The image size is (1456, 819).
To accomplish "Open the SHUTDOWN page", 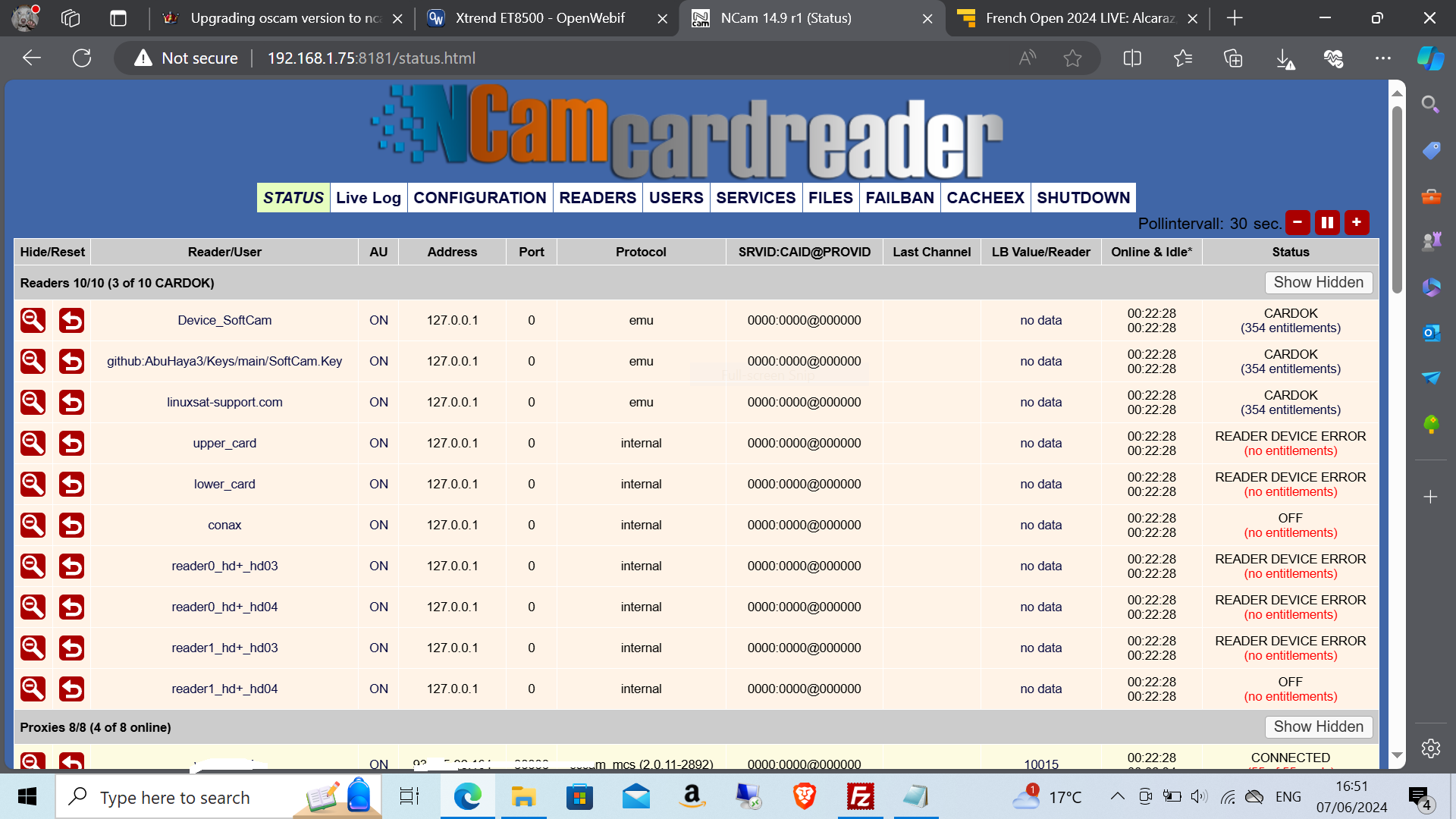I will 1084,198.
